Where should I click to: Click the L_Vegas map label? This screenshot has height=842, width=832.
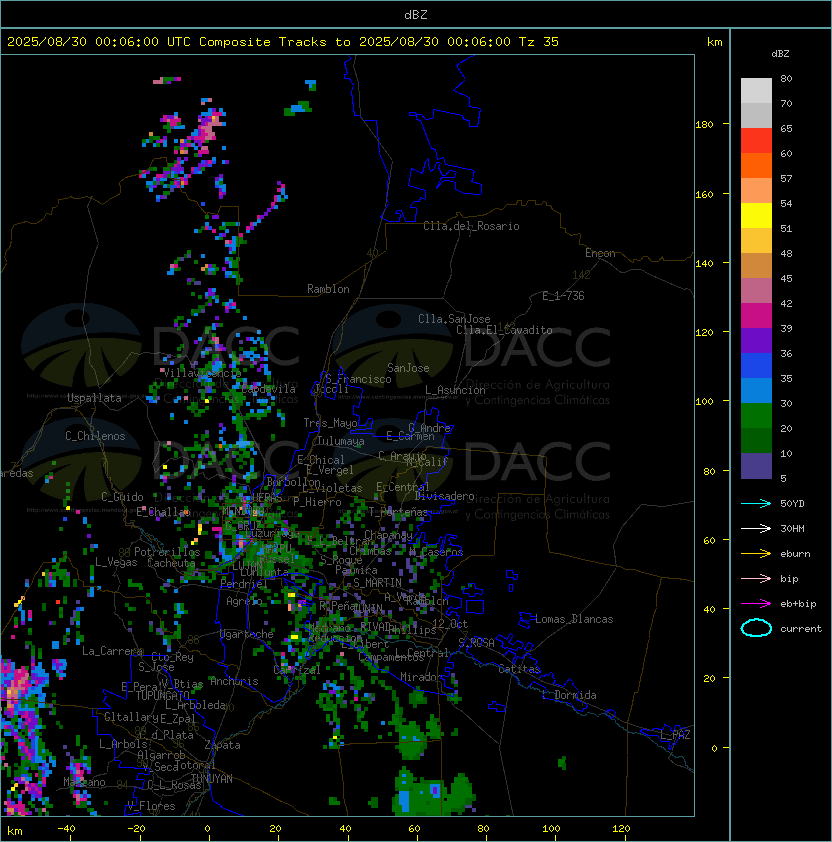[116, 562]
